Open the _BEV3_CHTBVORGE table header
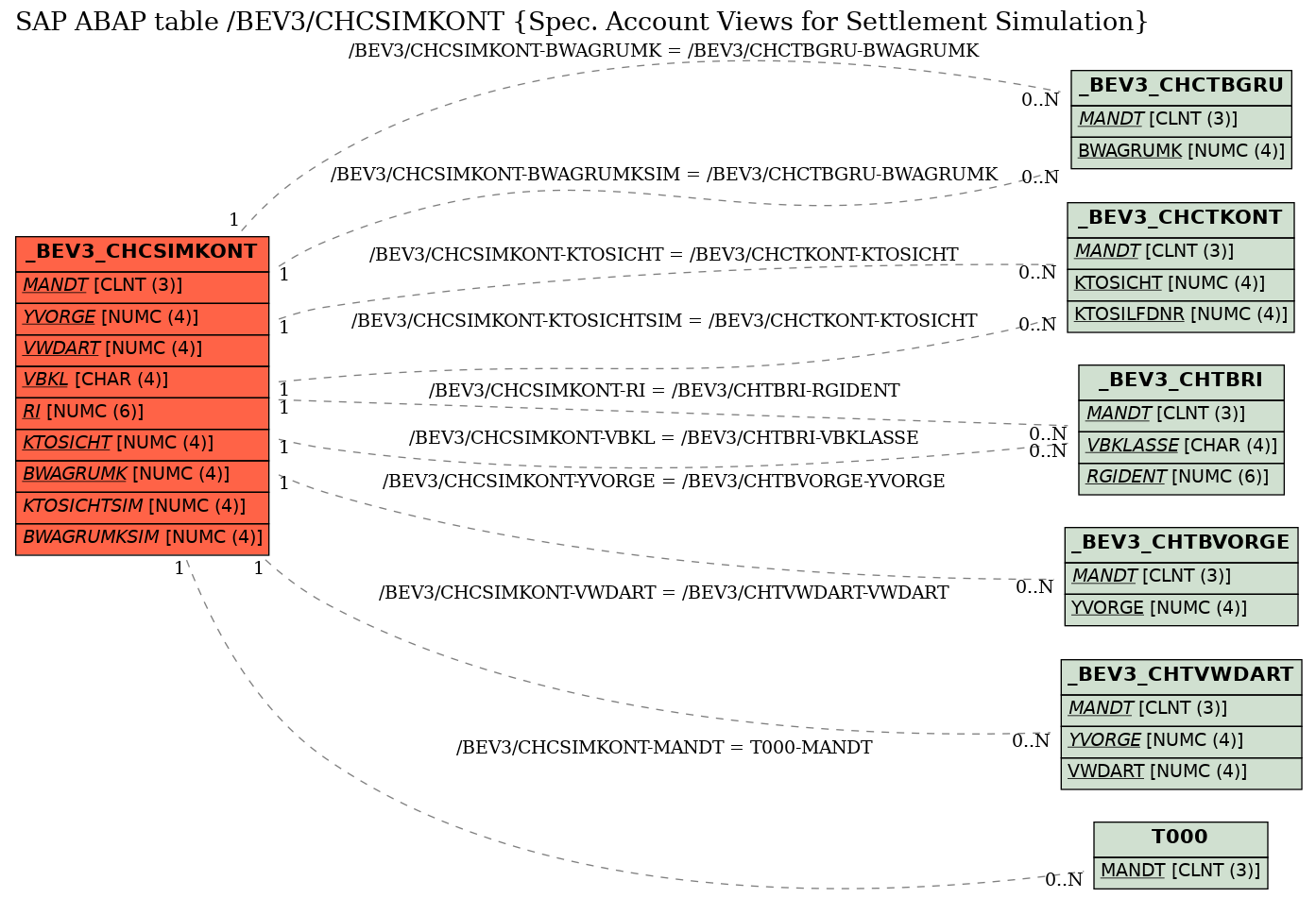 1181,543
